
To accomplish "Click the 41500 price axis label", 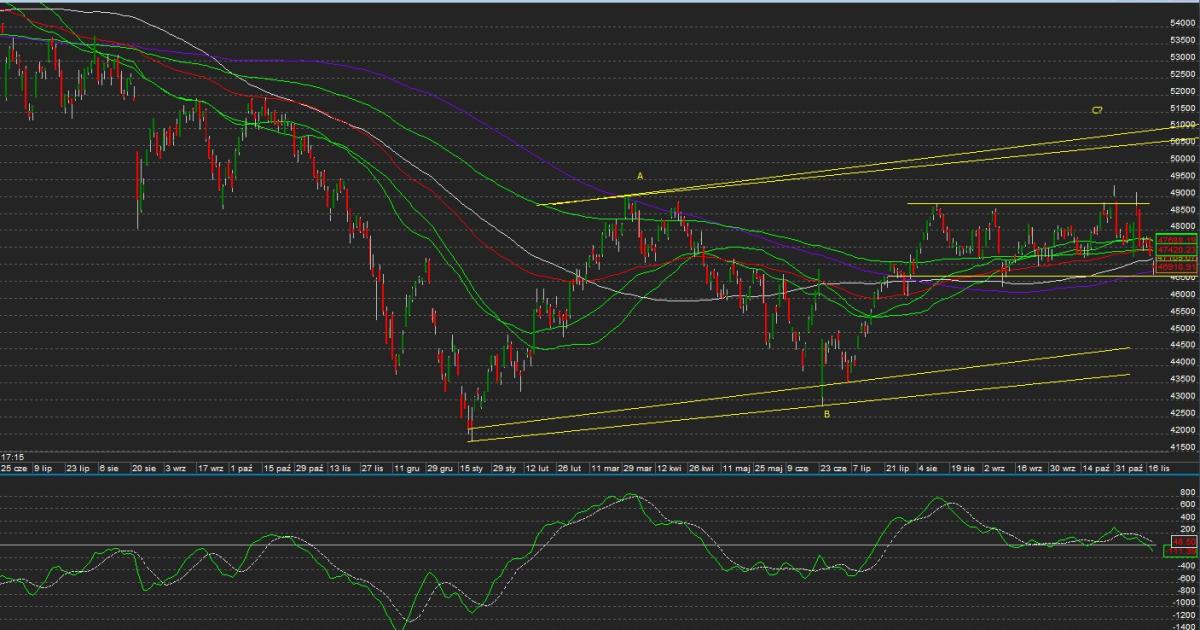I will (1183, 448).
